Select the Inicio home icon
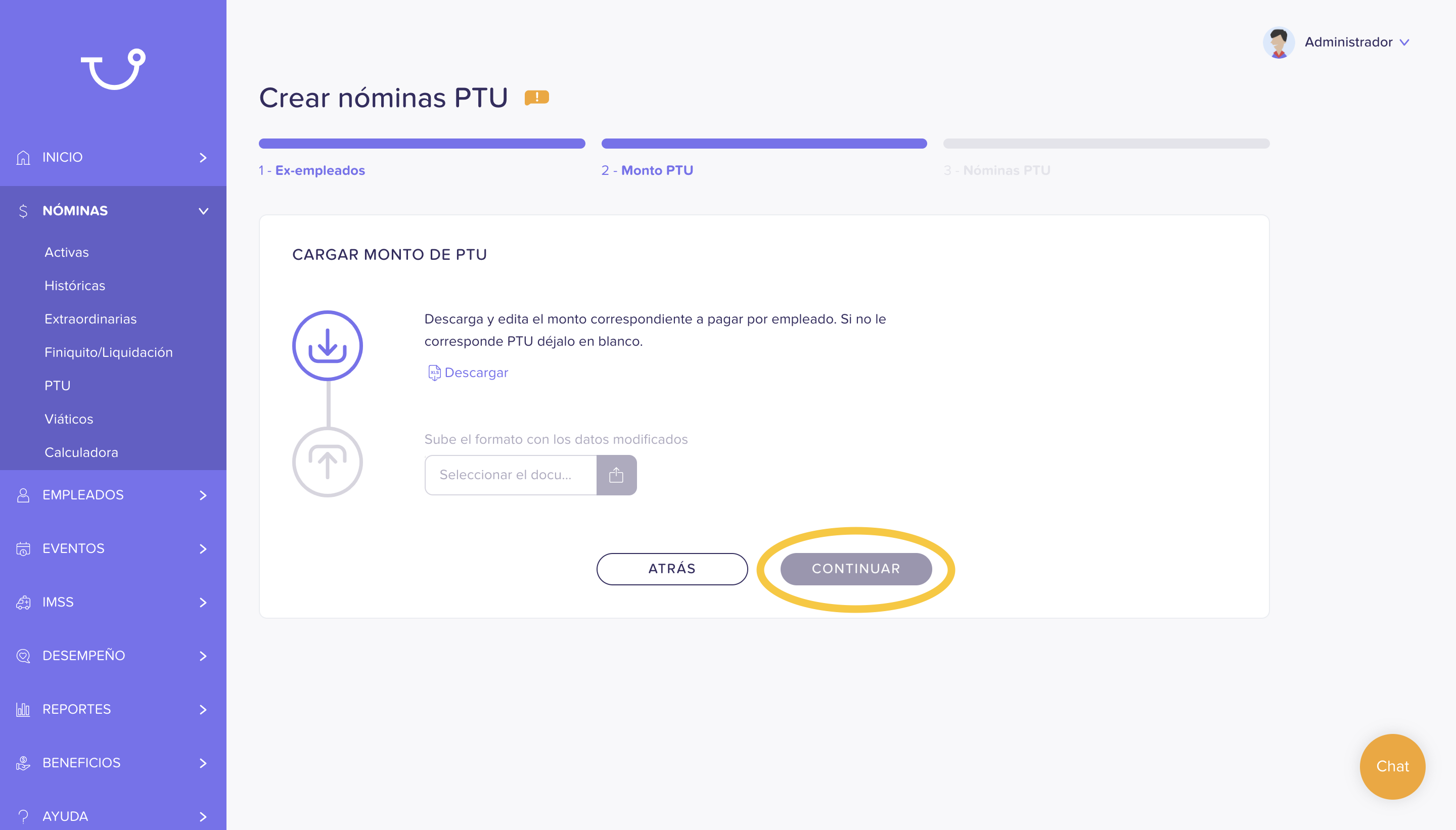1456x830 pixels. [x=23, y=157]
